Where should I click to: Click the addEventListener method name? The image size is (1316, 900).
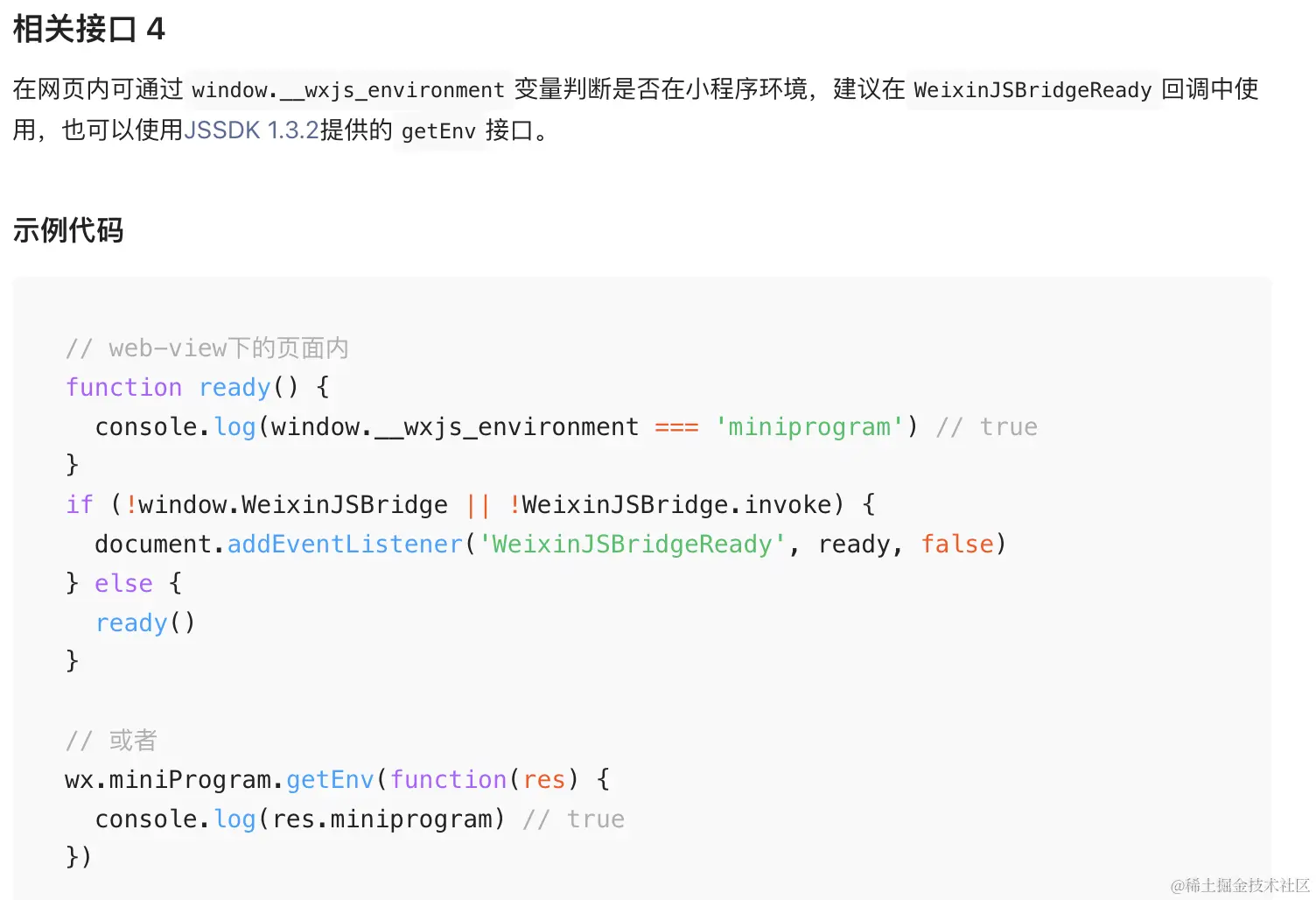pos(345,544)
